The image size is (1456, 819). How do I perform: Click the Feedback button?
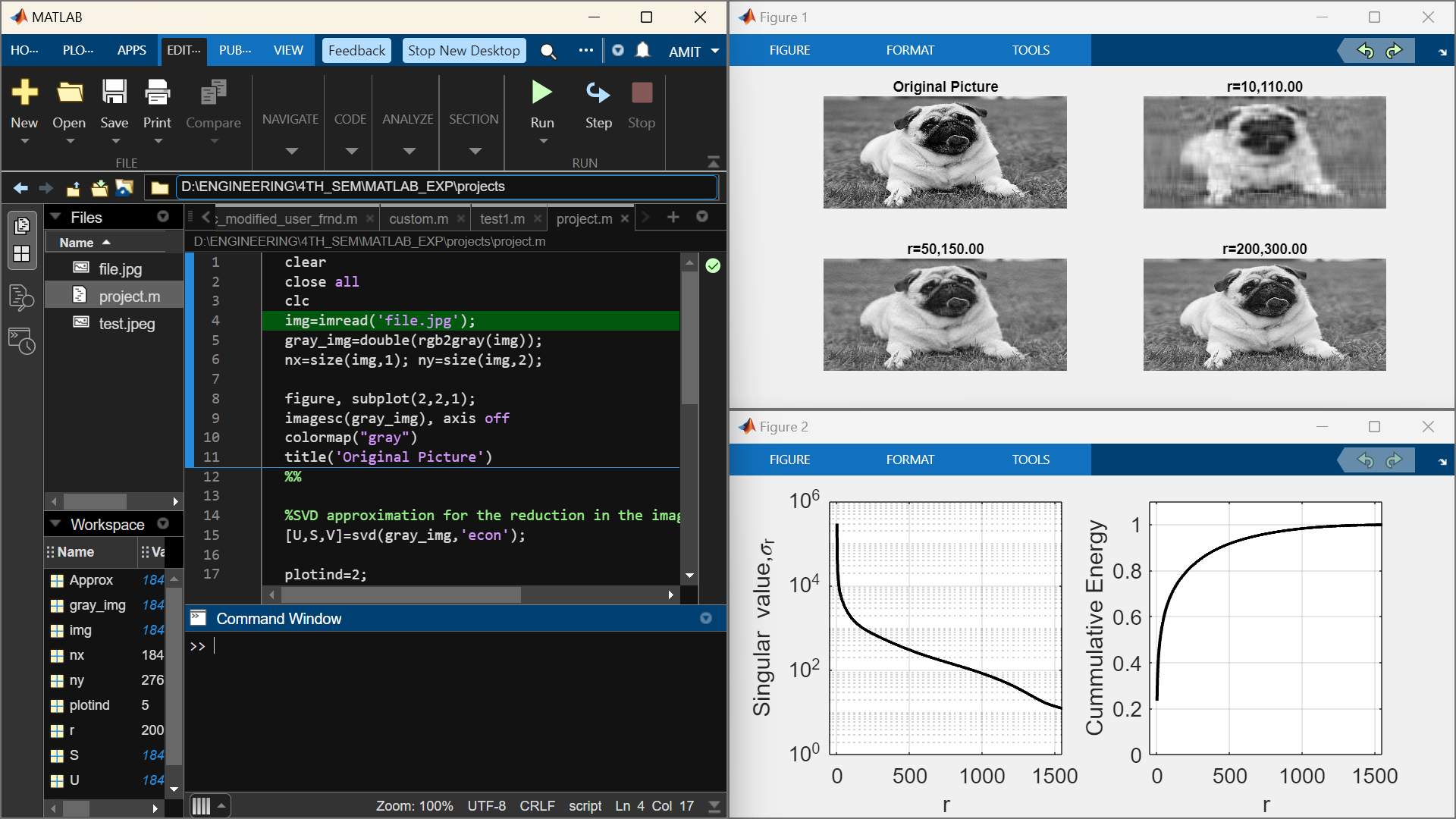click(356, 50)
